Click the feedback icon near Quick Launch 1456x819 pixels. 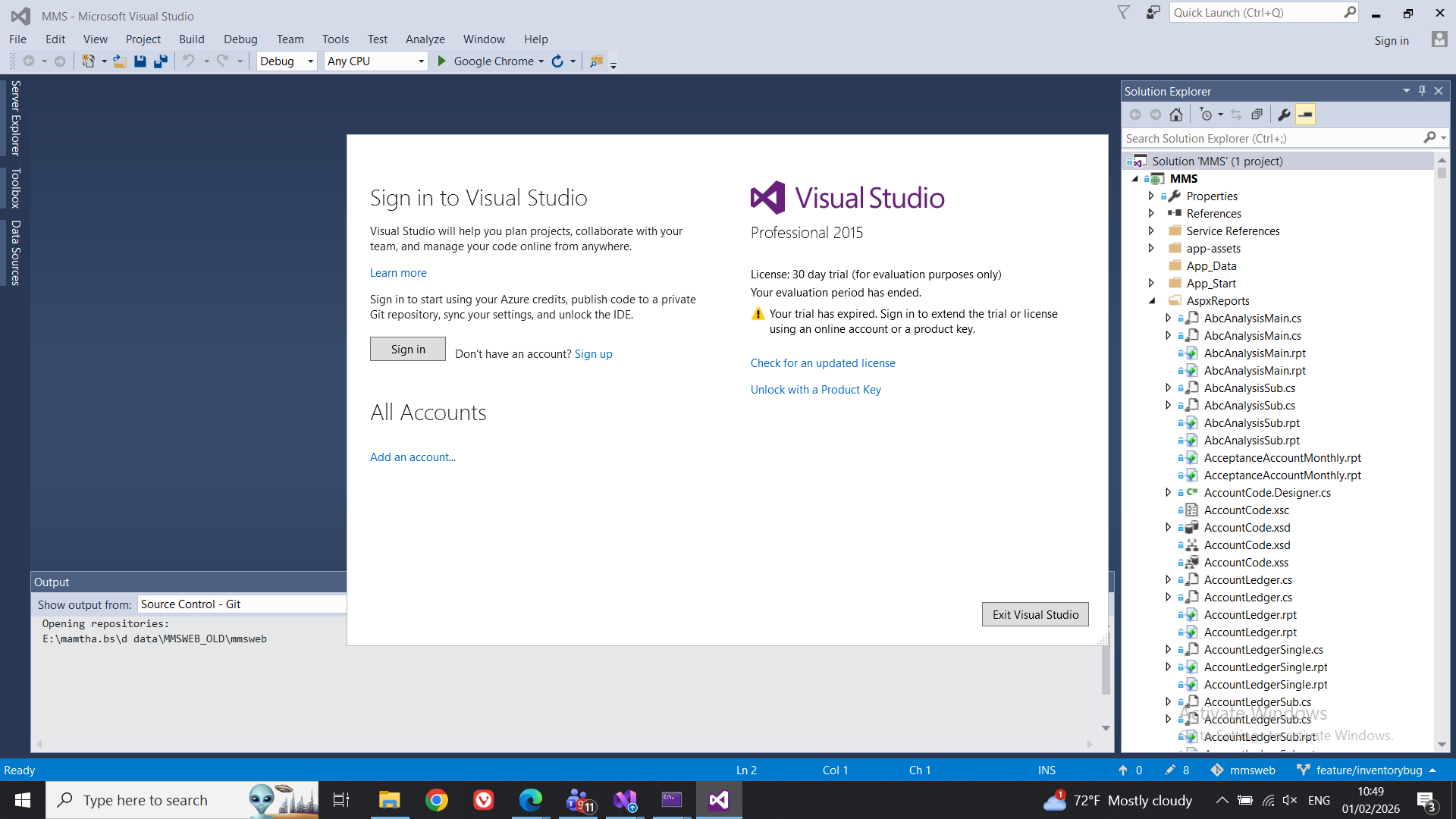1153,13
